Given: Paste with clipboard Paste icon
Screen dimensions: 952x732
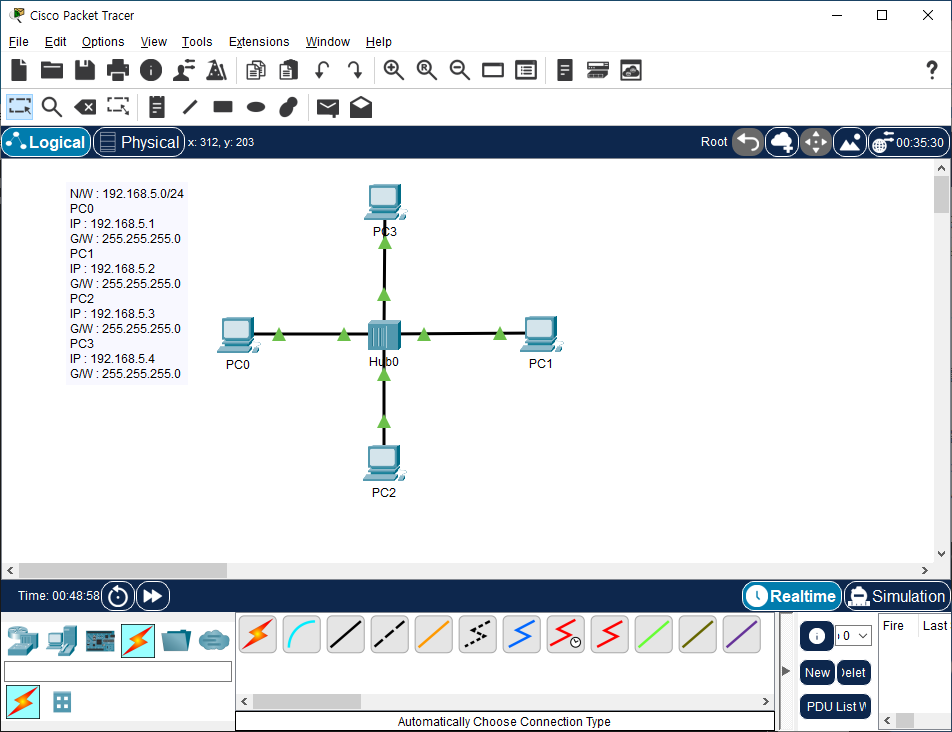Looking at the screenshot, I should coord(288,70).
